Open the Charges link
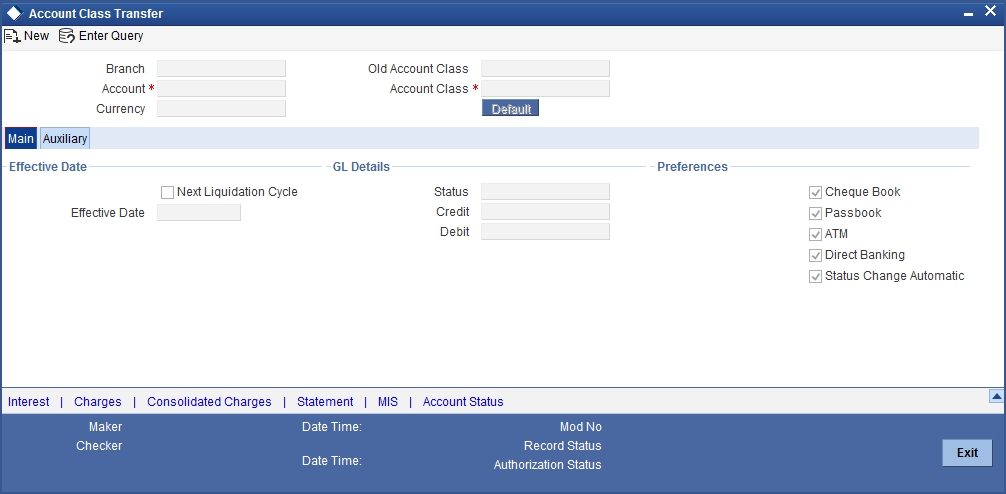Image resolution: width=1006 pixels, height=494 pixels. point(98,402)
